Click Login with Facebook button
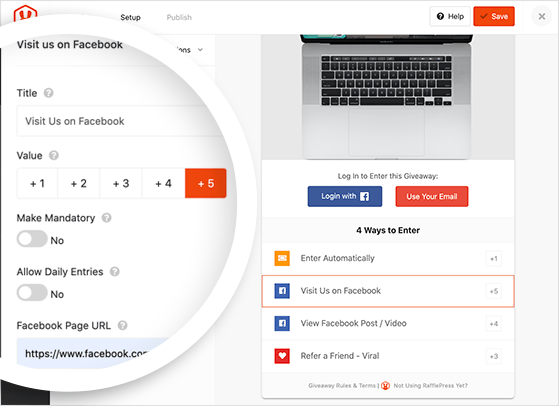Image resolution: width=559 pixels, height=406 pixels. pyautogui.click(x=345, y=196)
